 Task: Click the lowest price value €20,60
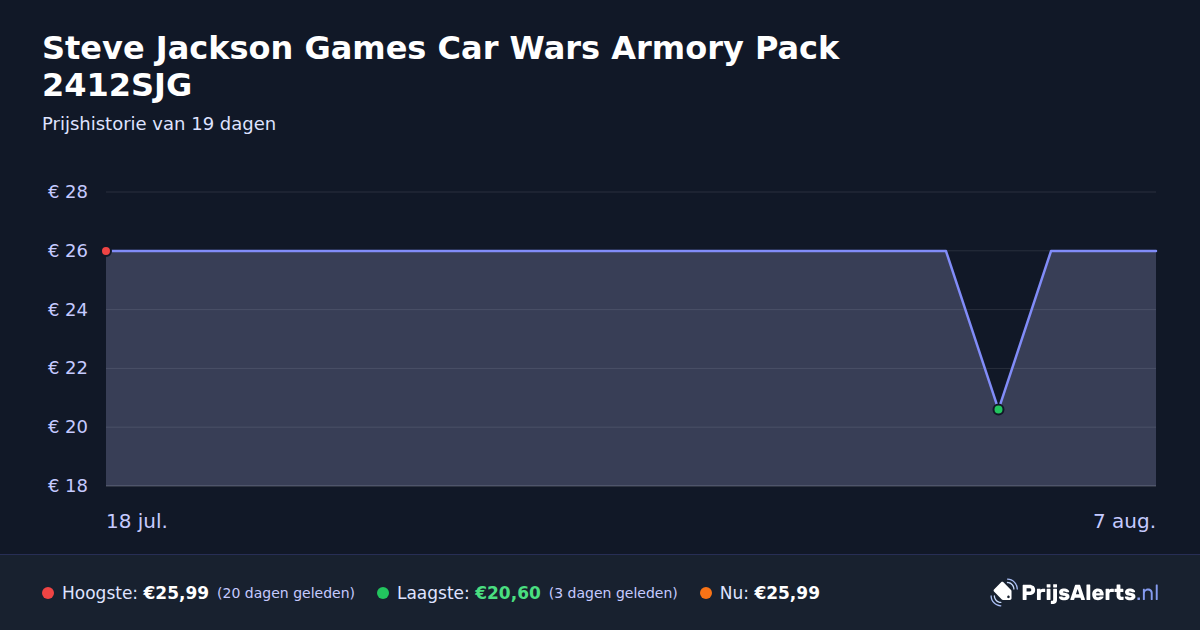point(507,593)
